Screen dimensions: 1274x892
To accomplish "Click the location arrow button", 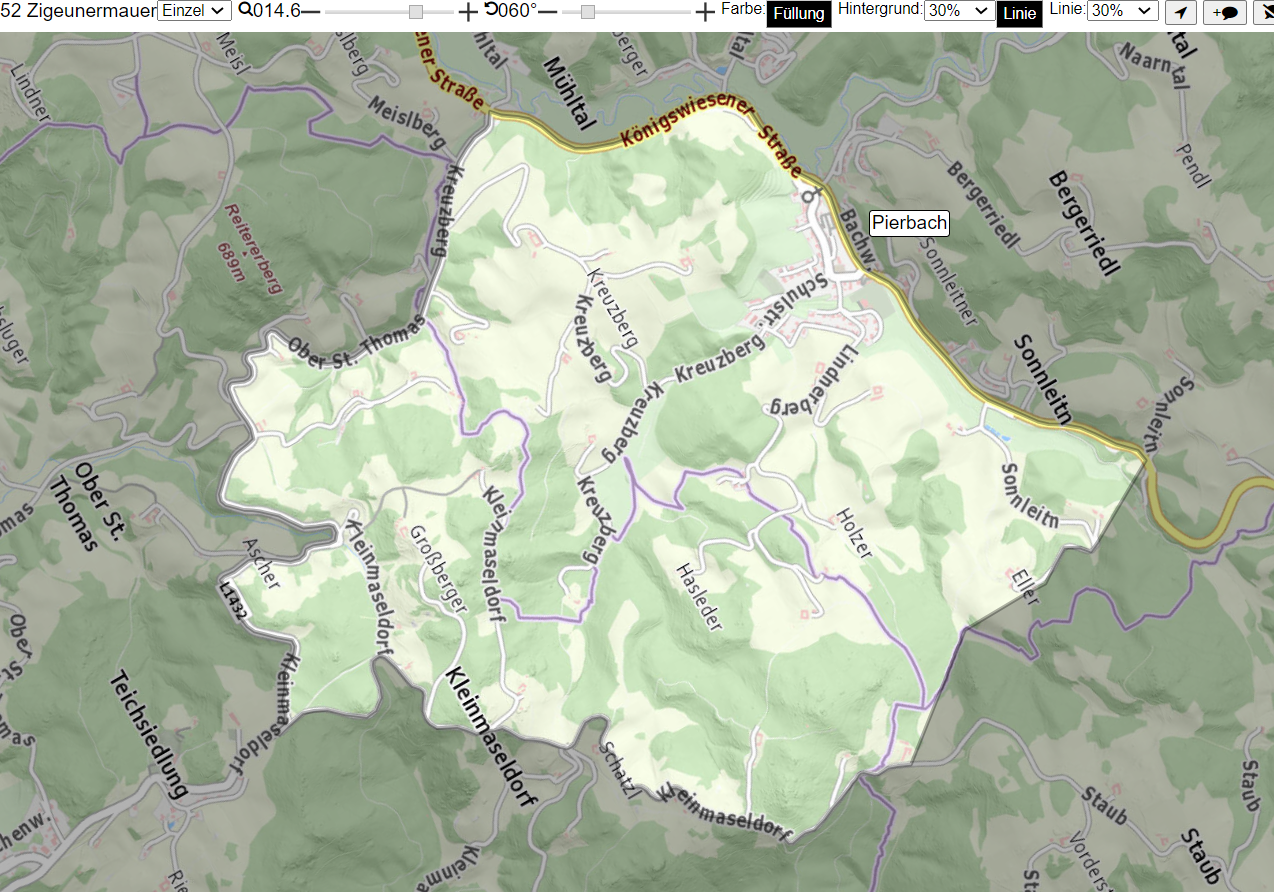I will click(x=1182, y=13).
